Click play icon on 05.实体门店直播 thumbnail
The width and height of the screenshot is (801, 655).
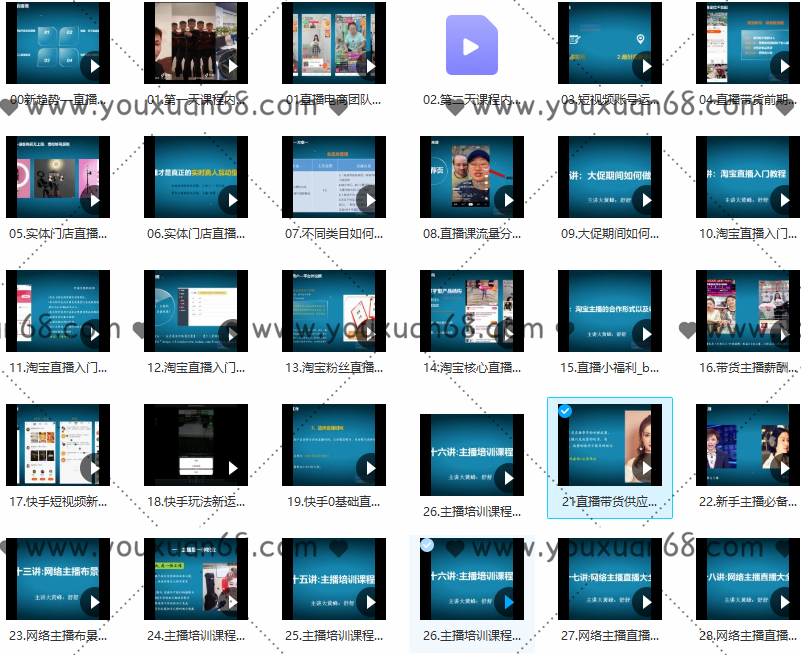click(94, 201)
